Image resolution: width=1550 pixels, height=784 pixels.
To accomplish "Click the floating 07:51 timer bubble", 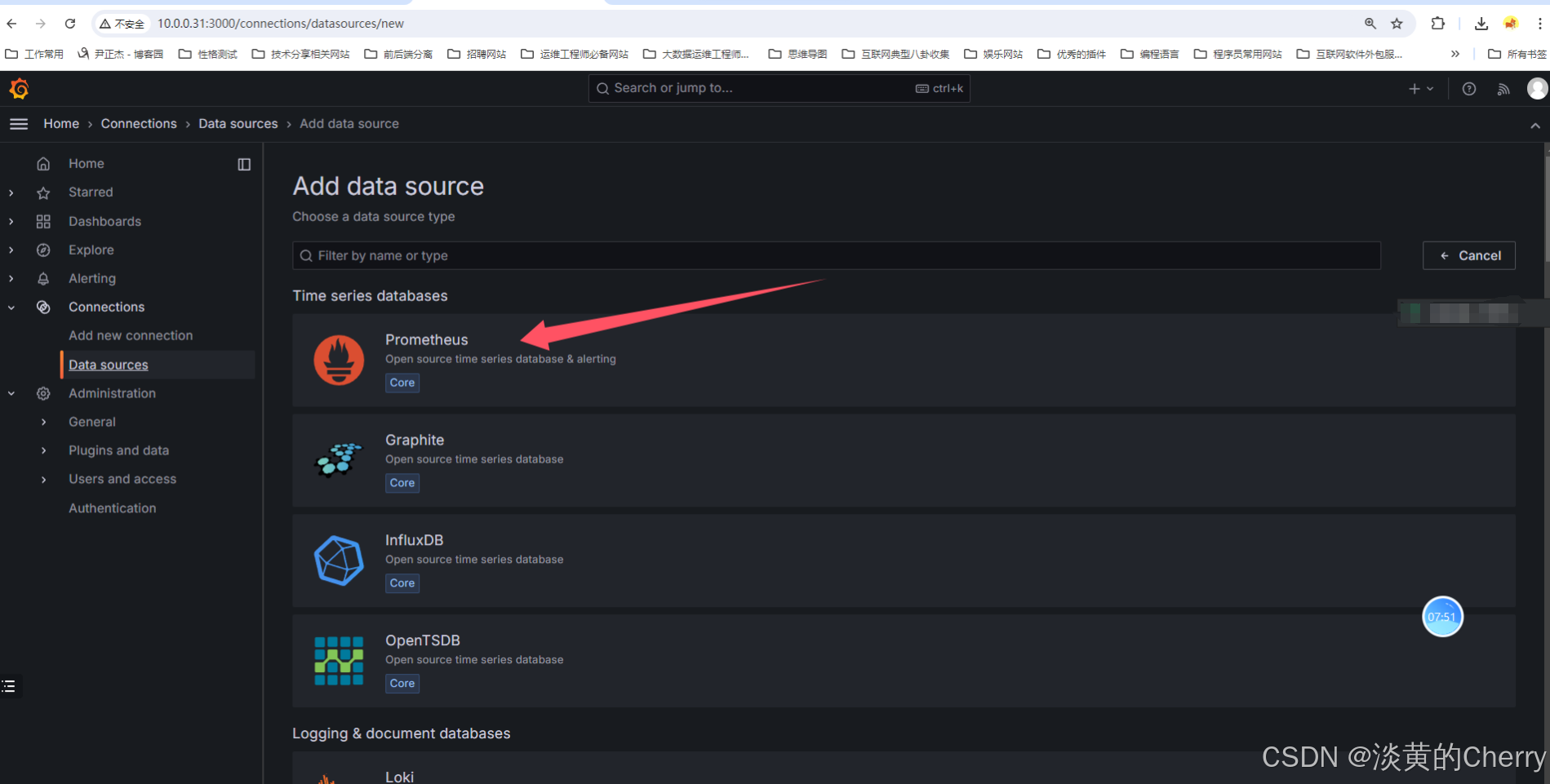I will click(x=1442, y=617).
